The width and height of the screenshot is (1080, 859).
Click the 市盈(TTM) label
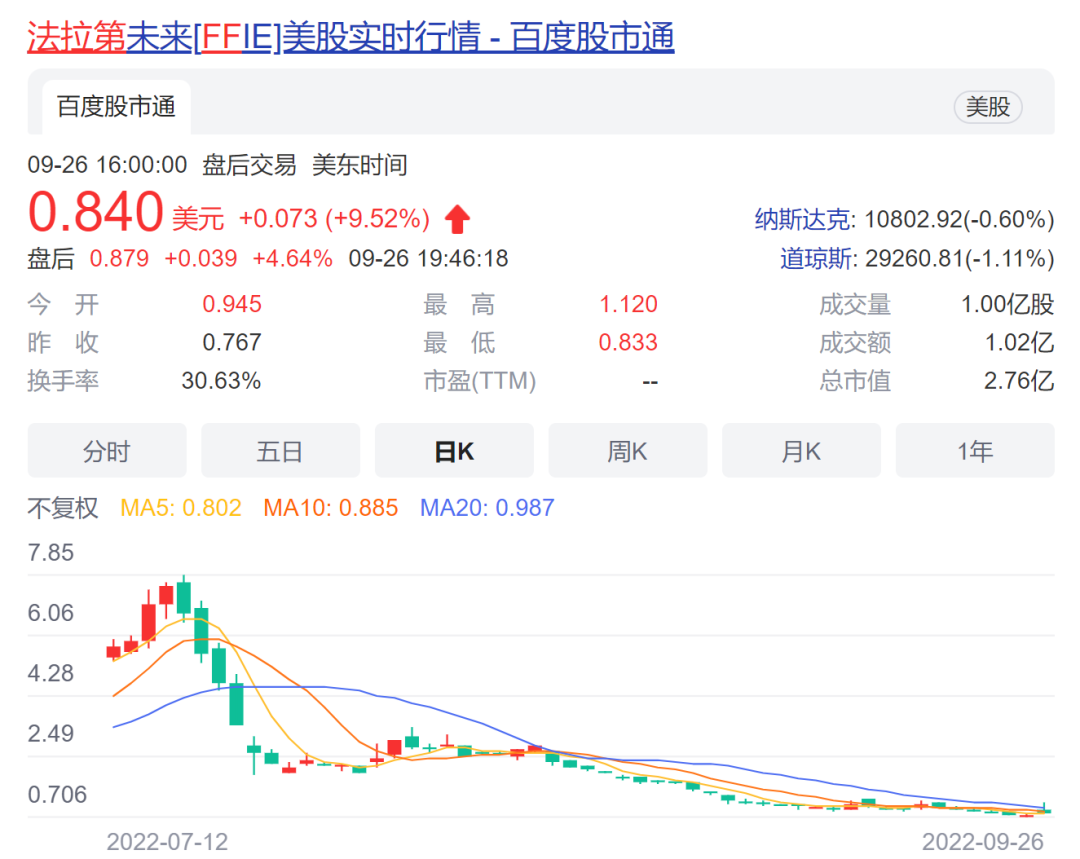(x=479, y=381)
